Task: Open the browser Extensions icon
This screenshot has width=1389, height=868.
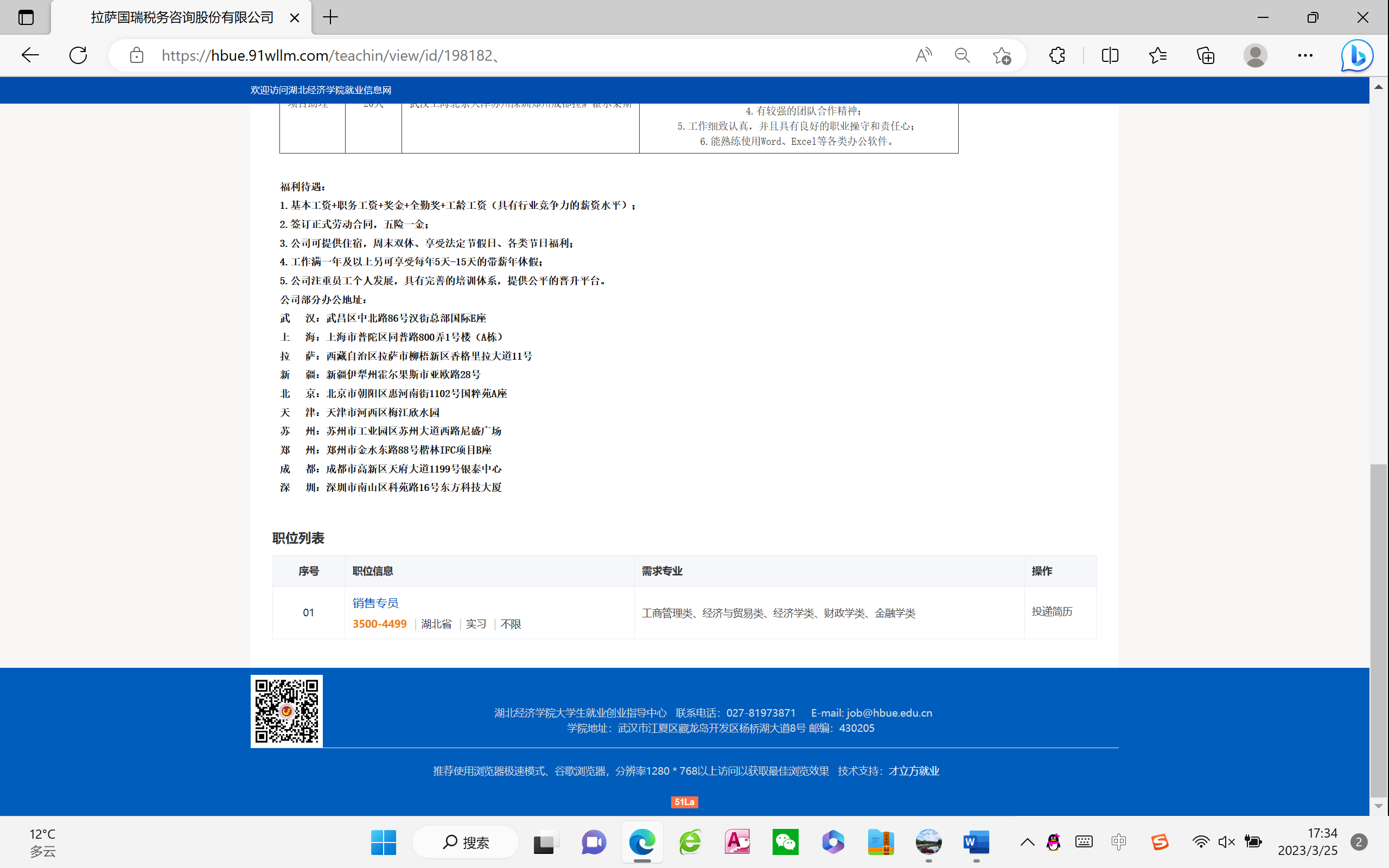Action: pos(1057,55)
